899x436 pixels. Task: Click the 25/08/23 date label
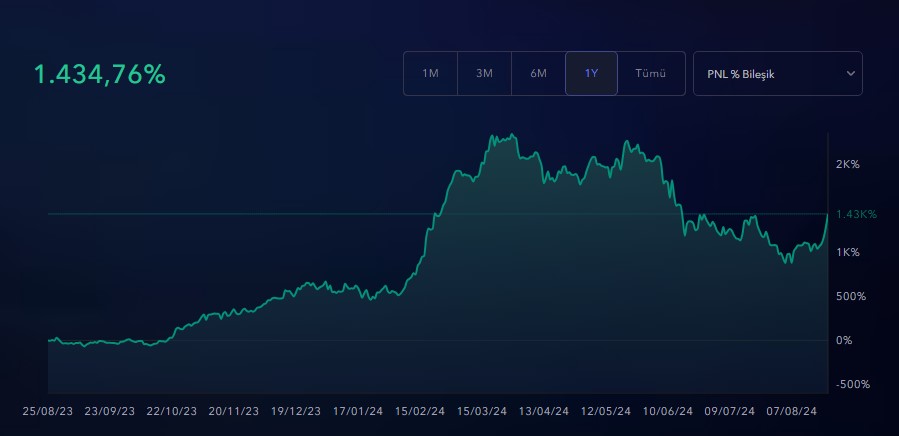[x=48, y=411]
